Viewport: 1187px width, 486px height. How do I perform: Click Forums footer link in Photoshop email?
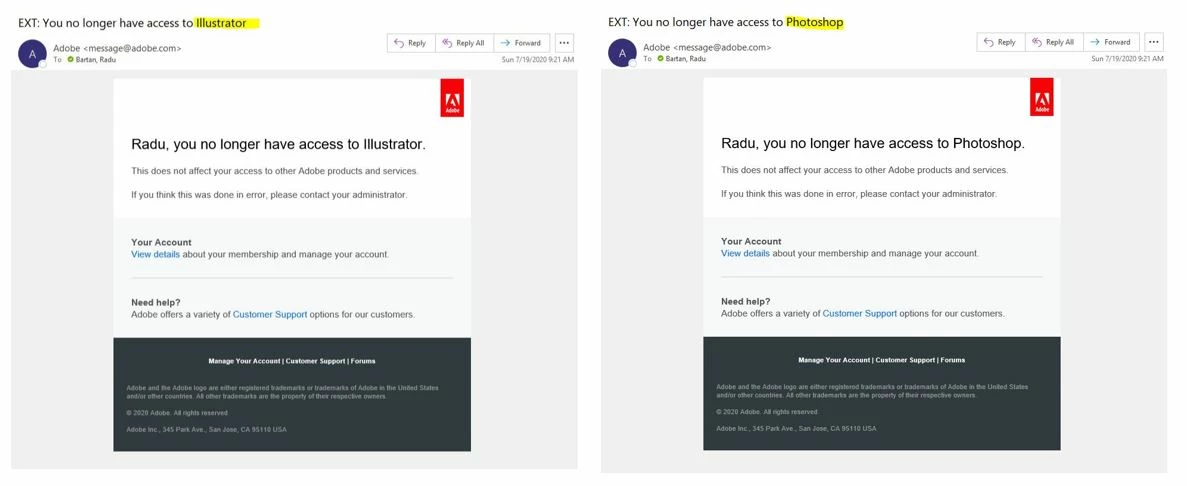pos(952,360)
